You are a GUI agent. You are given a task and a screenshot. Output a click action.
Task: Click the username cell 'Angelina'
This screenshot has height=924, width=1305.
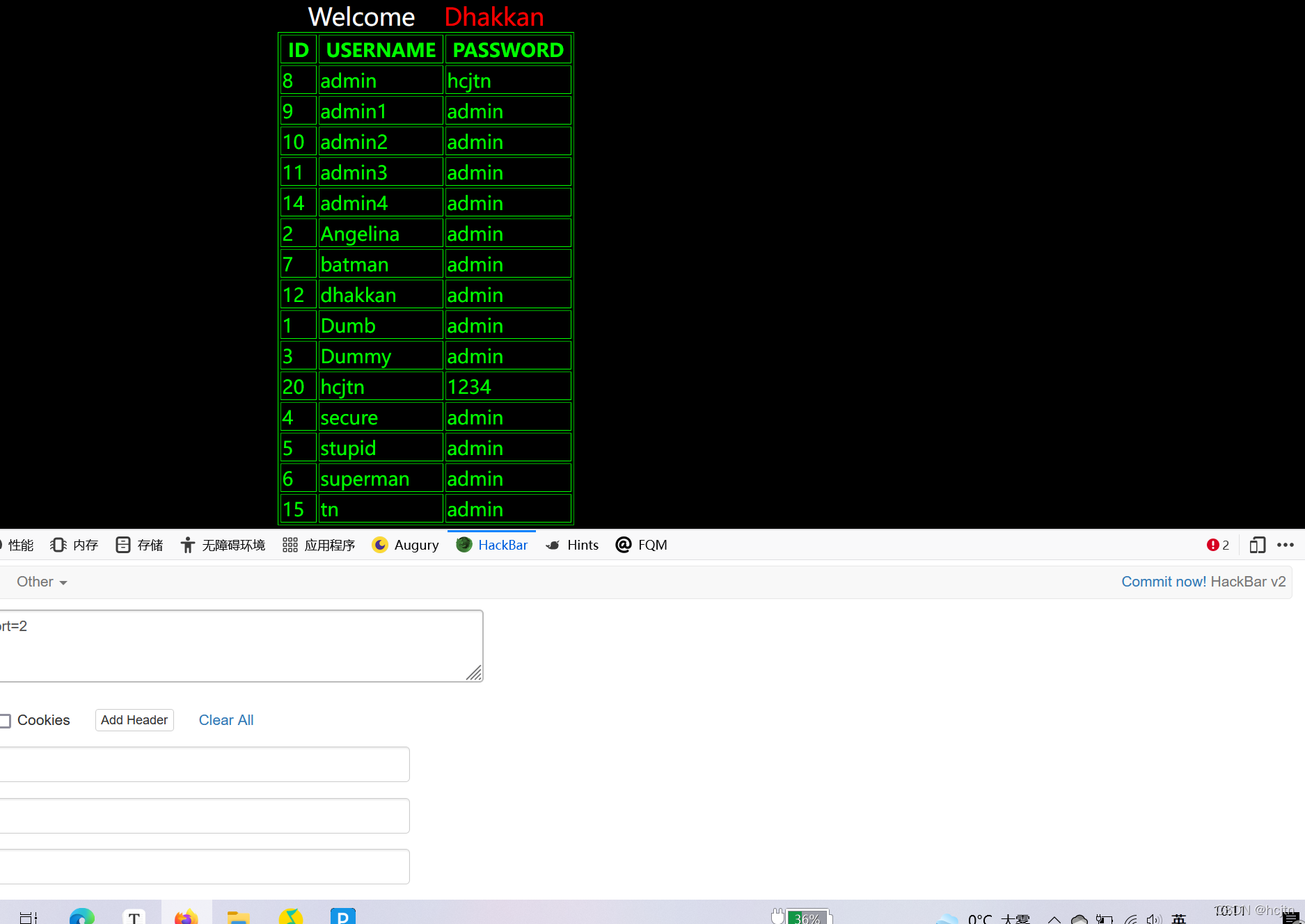tap(381, 234)
